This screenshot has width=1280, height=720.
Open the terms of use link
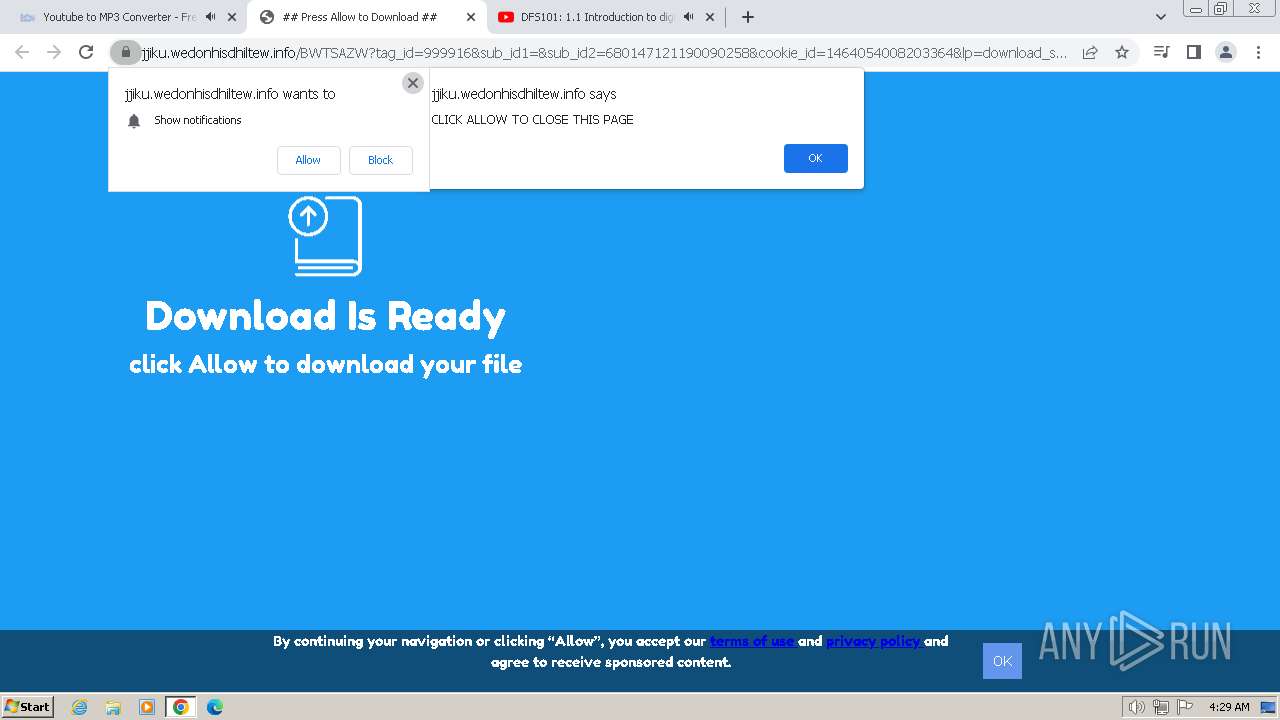753,641
